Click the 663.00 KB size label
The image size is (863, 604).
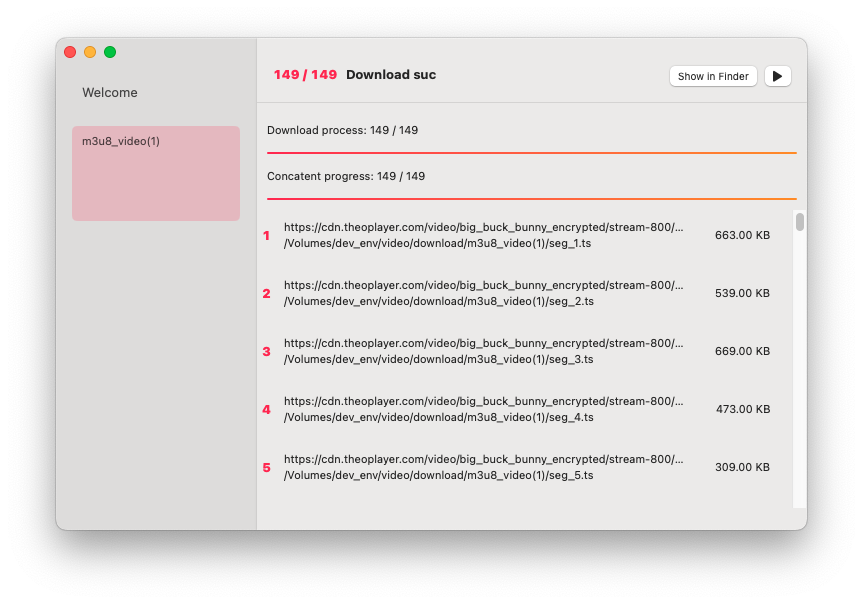pyautogui.click(x=742, y=235)
